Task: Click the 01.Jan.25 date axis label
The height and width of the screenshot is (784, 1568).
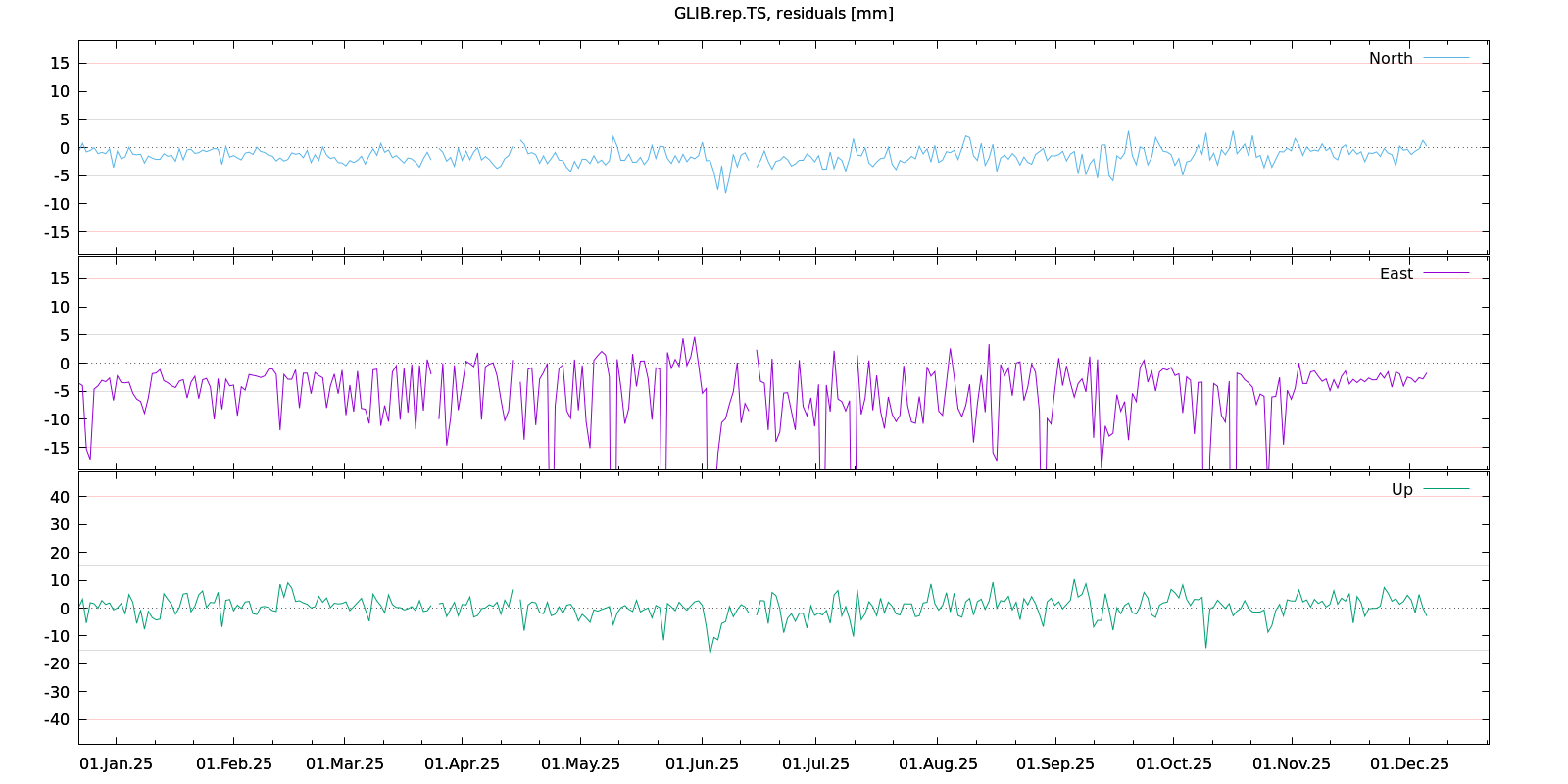Action: (116, 763)
